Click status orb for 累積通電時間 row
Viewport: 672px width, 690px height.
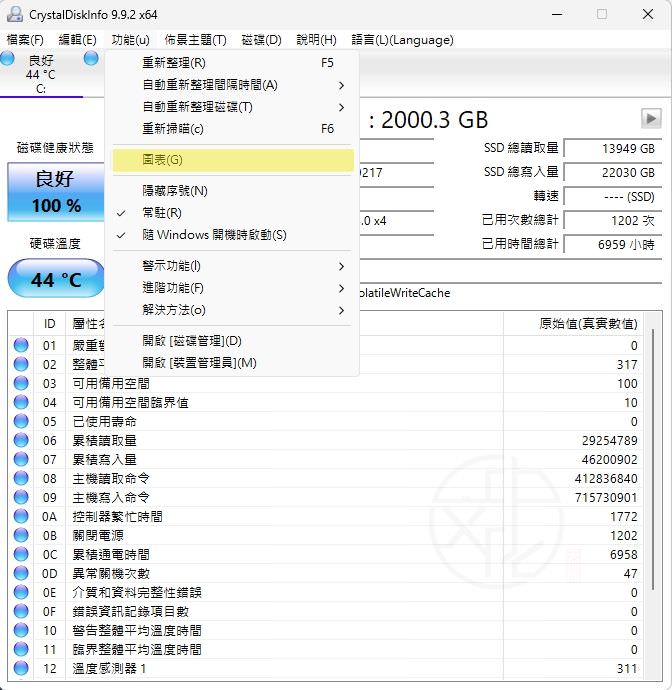[x=21, y=554]
